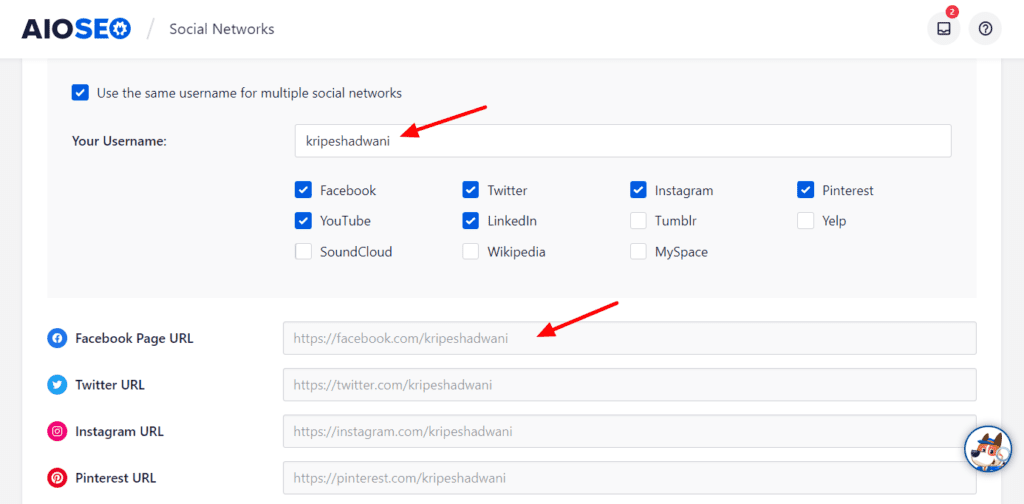This screenshot has height=504, width=1024.
Task: Click the Twitter URL label text
Action: (110, 385)
